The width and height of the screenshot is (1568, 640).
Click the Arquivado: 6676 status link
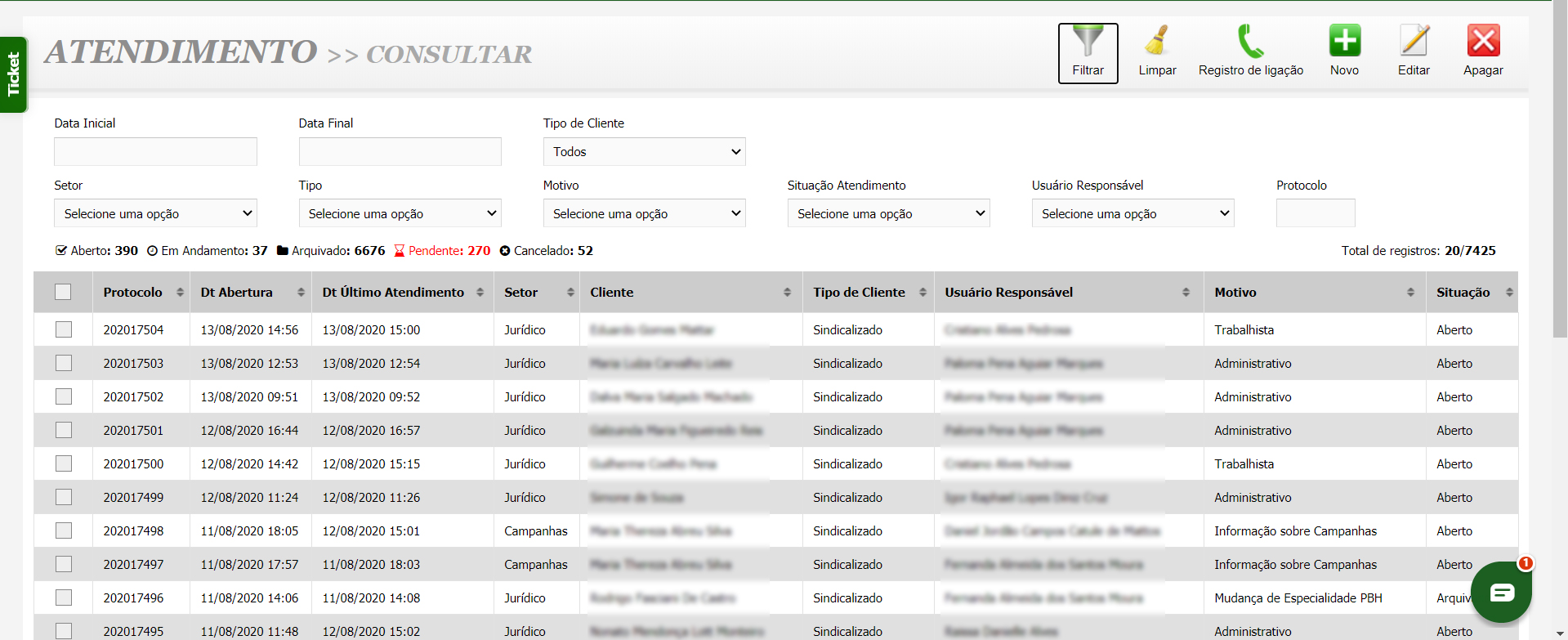[331, 251]
